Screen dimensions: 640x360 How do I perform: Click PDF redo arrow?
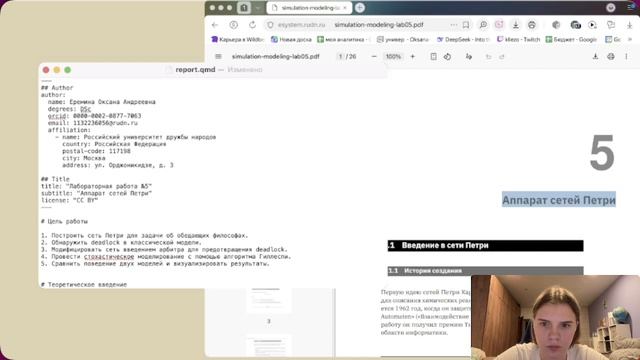502,57
